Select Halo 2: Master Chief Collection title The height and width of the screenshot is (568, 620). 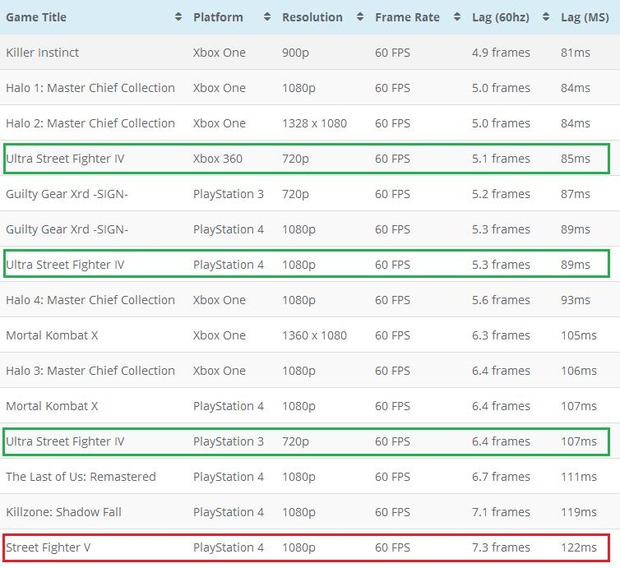(x=90, y=123)
